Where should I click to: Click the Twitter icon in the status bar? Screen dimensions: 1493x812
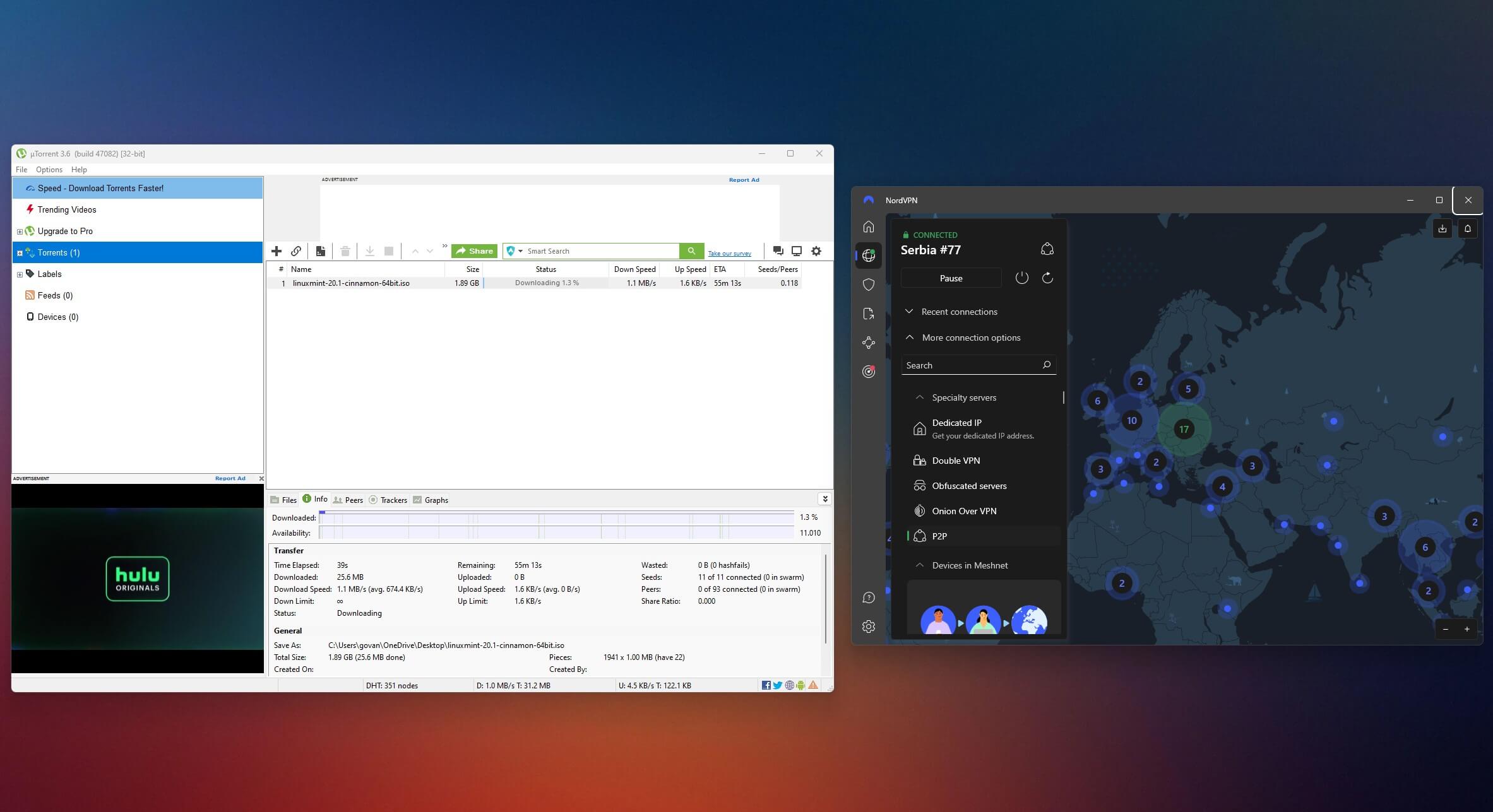click(x=778, y=685)
